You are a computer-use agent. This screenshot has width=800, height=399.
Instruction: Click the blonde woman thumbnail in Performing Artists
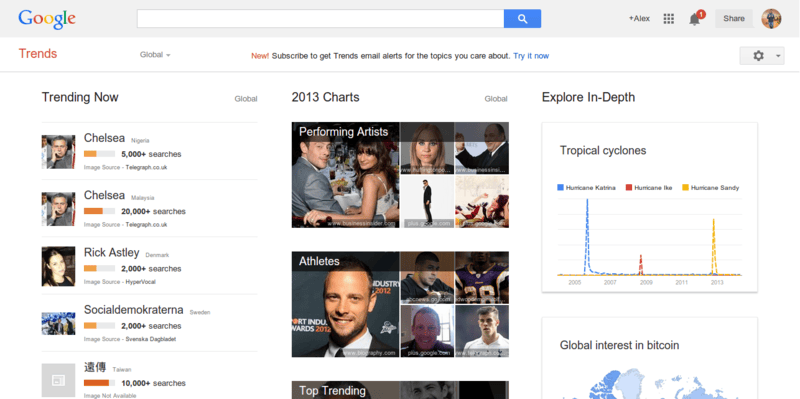point(427,148)
